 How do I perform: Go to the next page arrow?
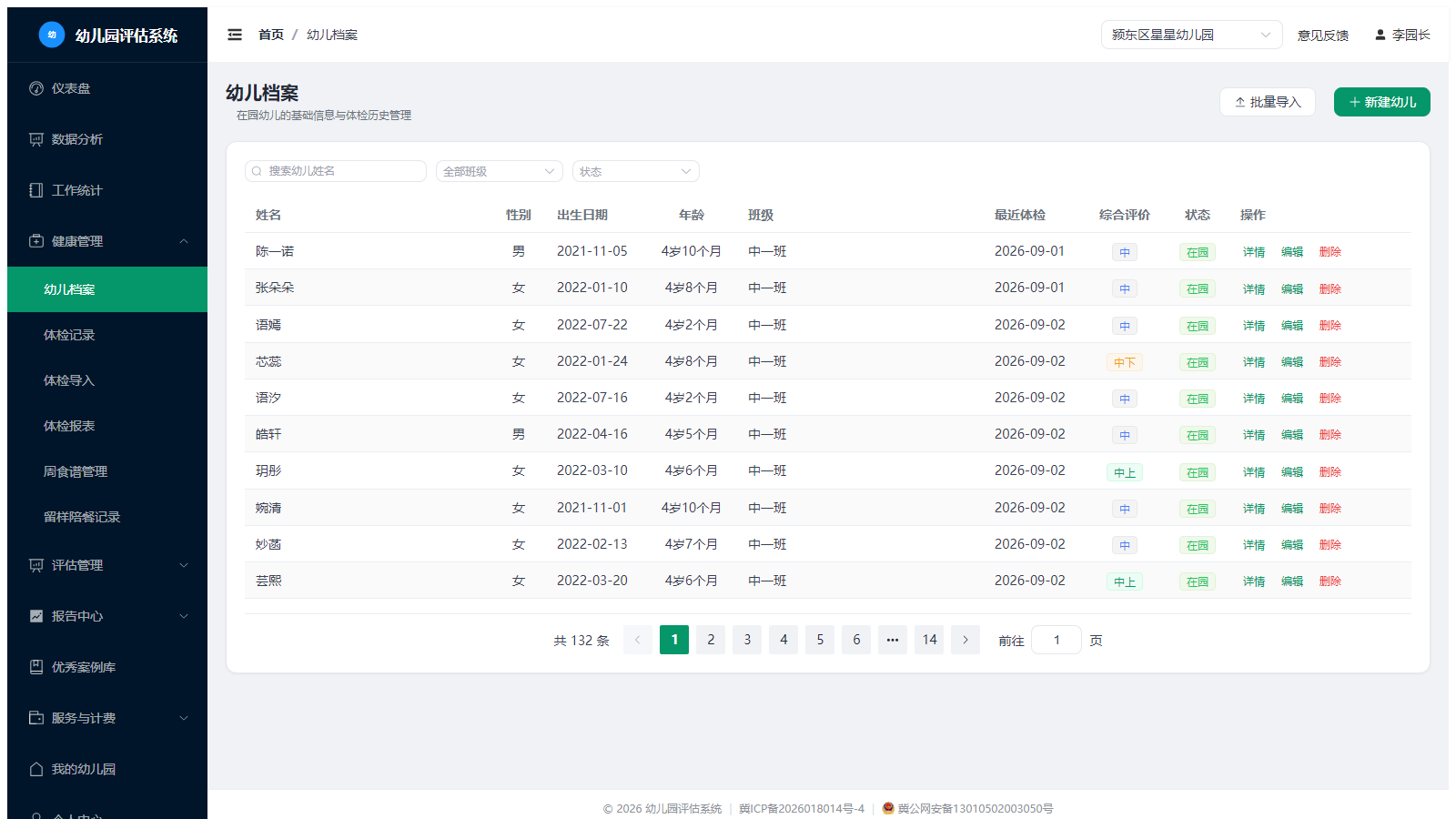[x=966, y=640]
